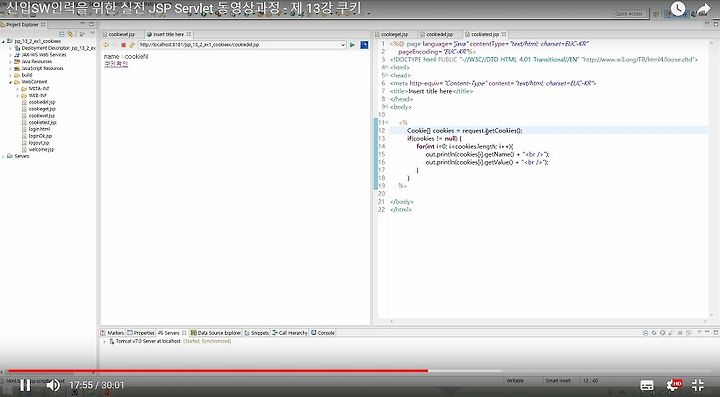Select logout.jsp in Project Explorer
Viewport: 720px width, 397px height.
39,143
